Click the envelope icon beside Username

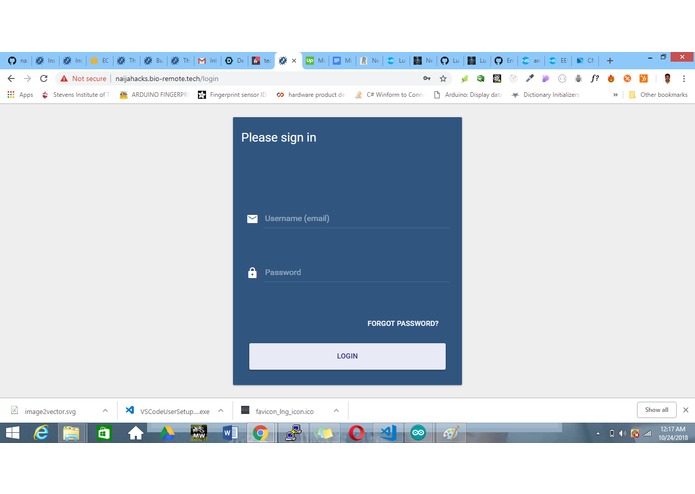coord(252,218)
